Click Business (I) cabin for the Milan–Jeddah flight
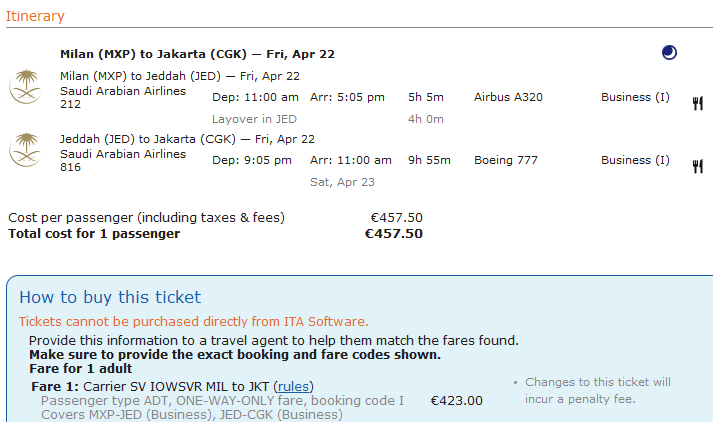713x422 pixels. pos(635,97)
